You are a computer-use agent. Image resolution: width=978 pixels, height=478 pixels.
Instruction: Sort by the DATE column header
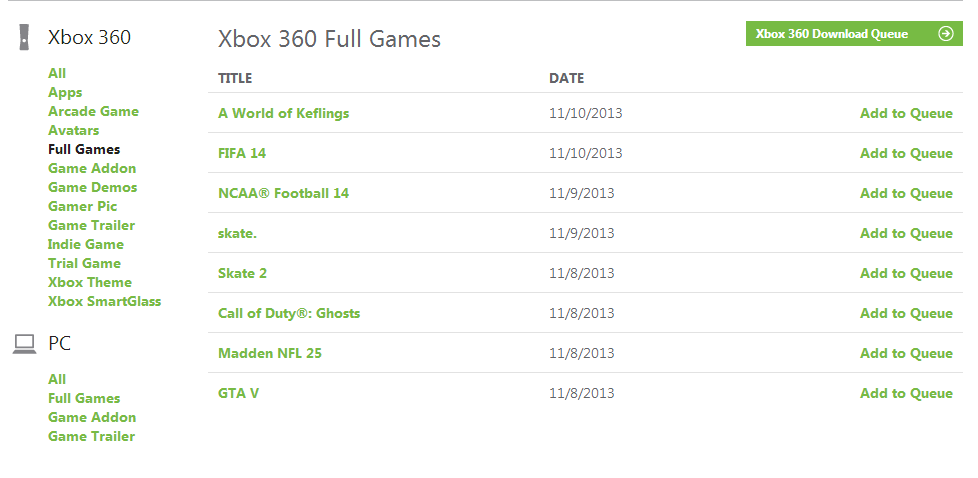coord(566,79)
